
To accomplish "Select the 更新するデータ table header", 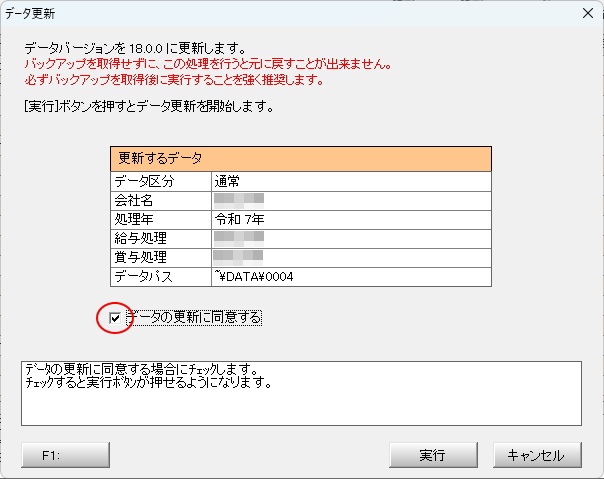I will [300, 159].
